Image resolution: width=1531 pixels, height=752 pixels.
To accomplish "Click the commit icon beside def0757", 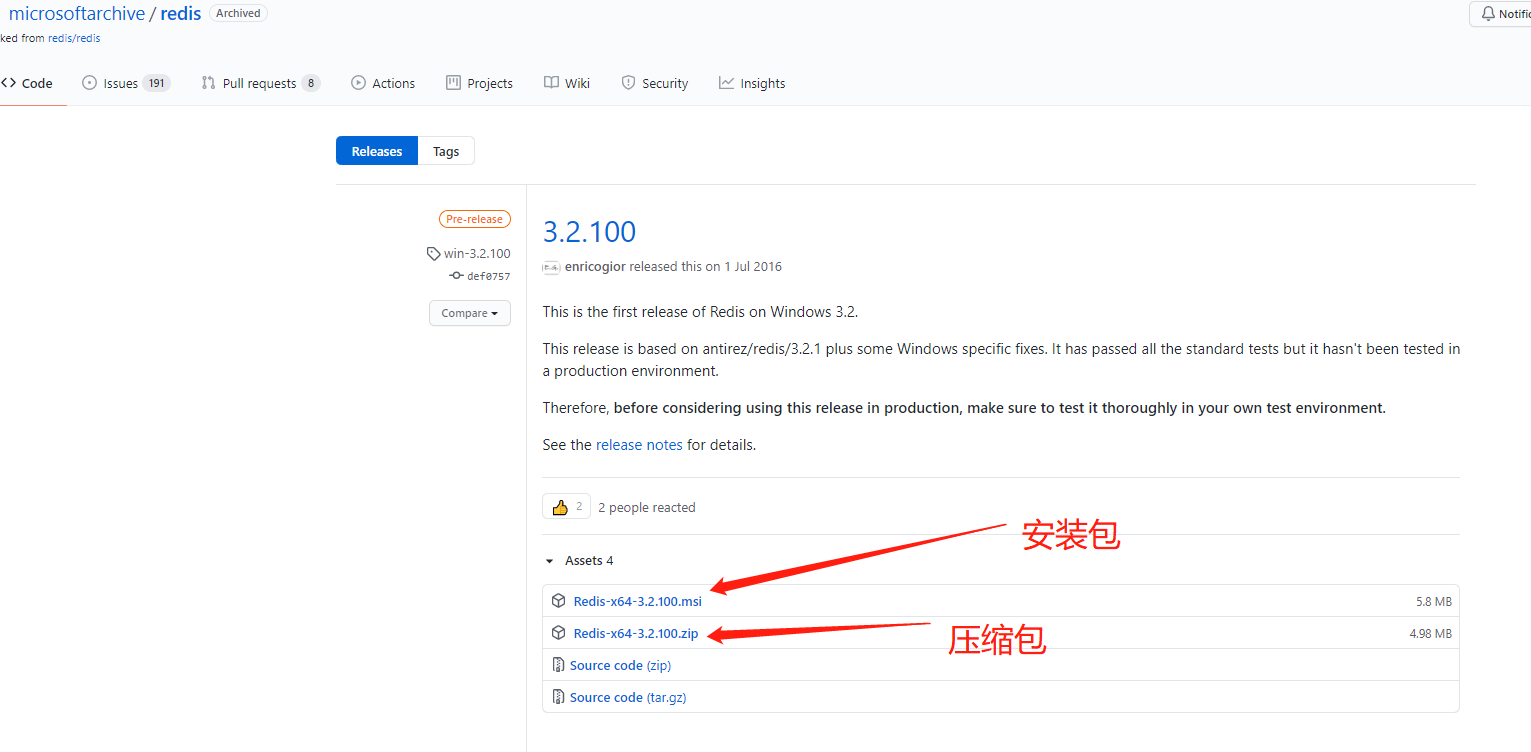I will (x=456, y=276).
